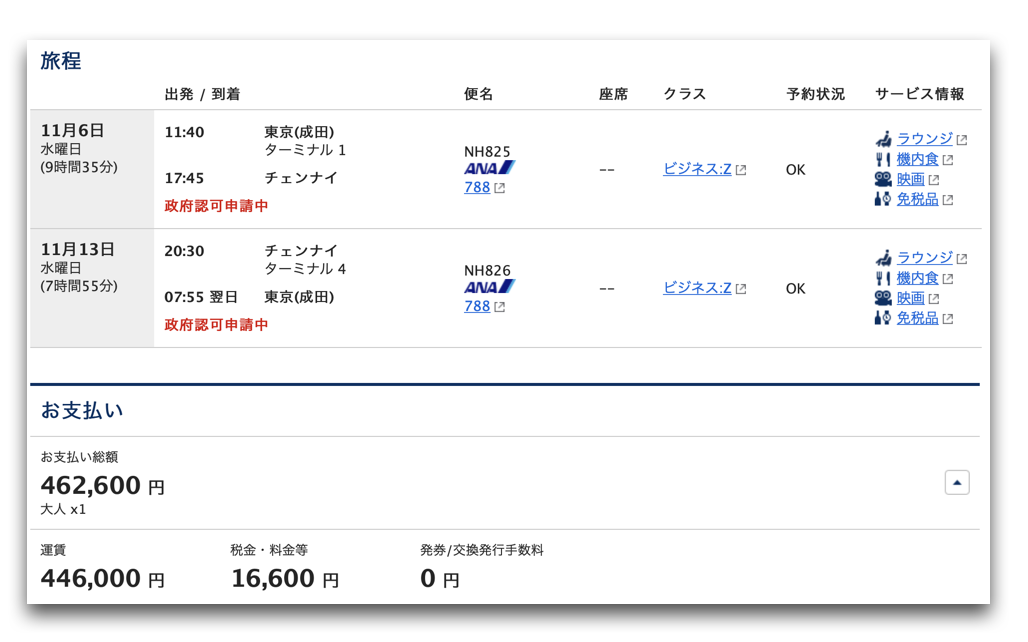Click duty-free bottle icon for NH825
Screen dimensions: 1028x642
[x=883, y=199]
